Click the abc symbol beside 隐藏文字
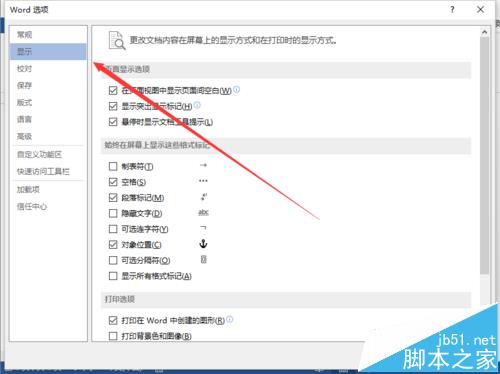500x374 pixels. pyautogui.click(x=203, y=212)
